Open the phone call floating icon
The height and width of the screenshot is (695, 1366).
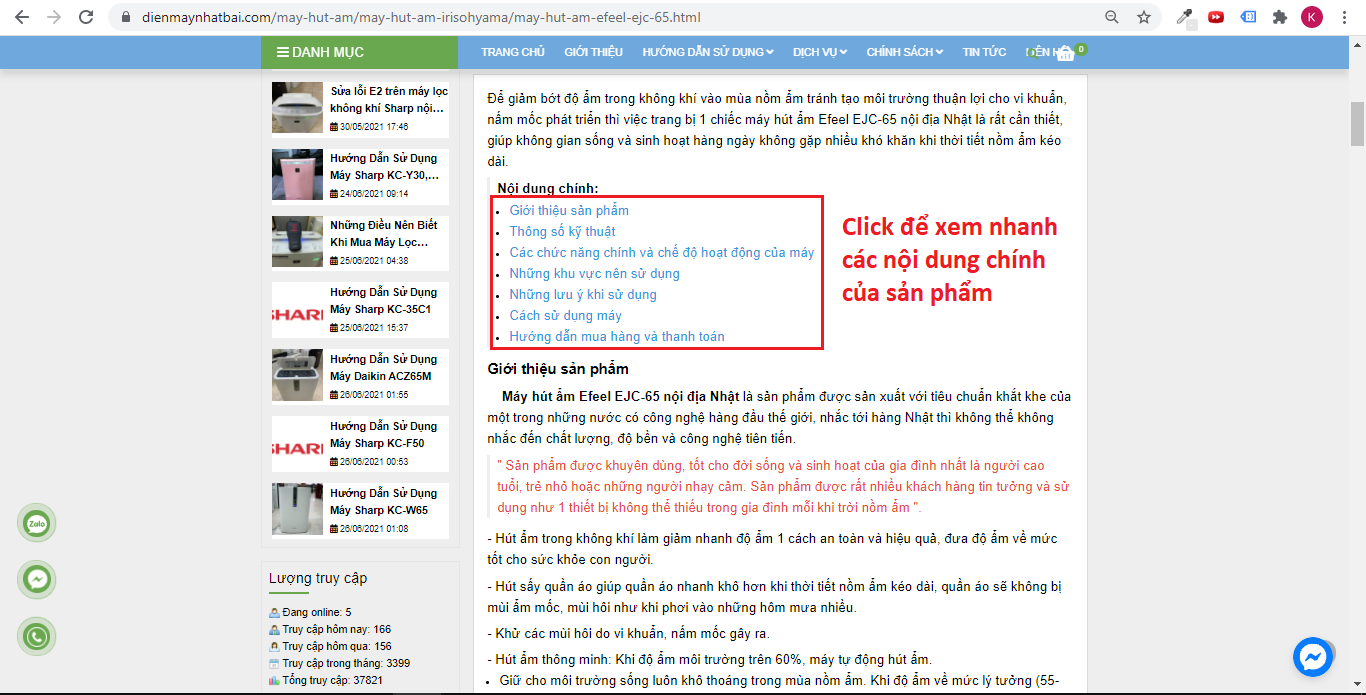coord(37,637)
